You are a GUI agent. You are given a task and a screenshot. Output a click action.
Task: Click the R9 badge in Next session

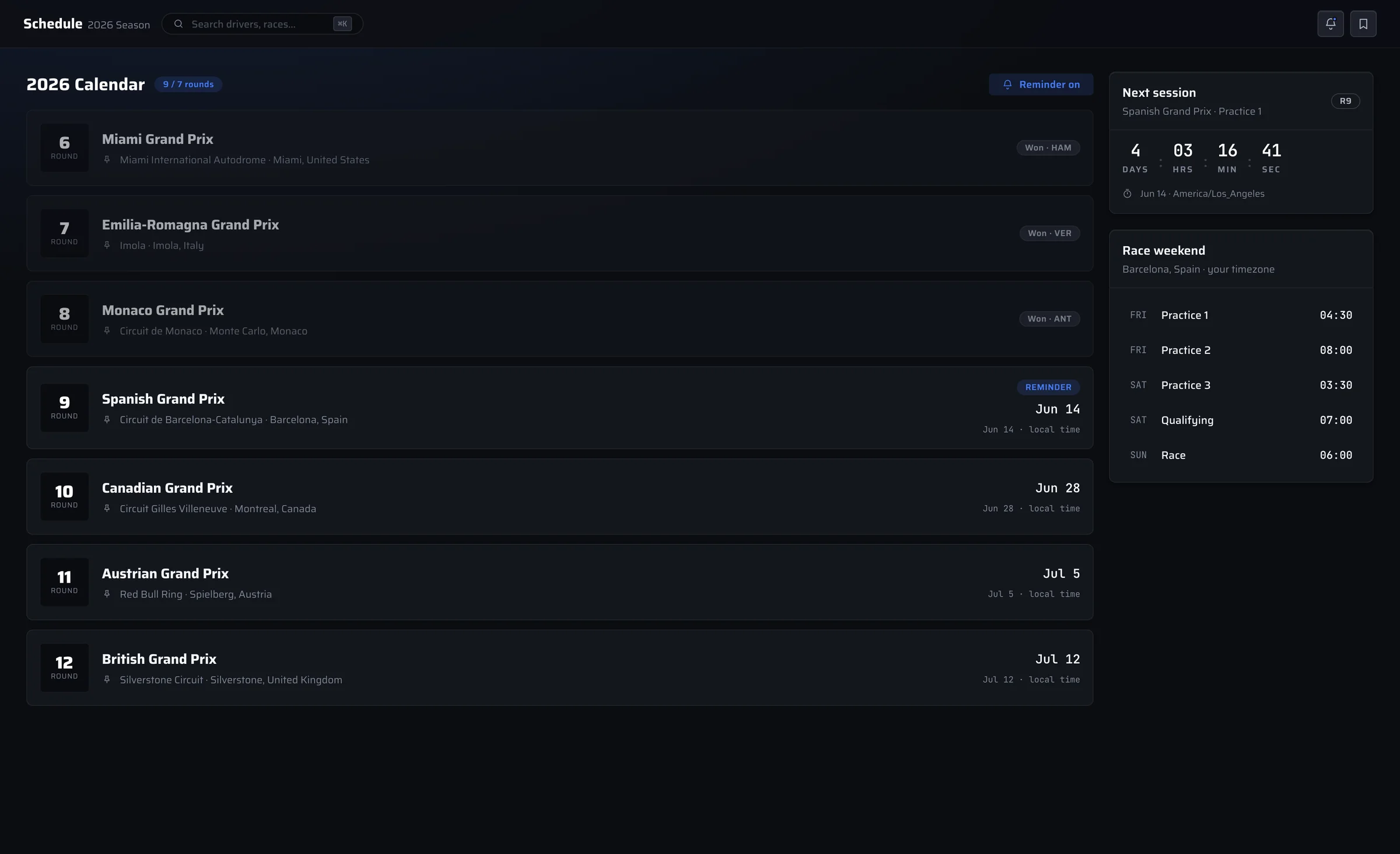tap(1345, 101)
